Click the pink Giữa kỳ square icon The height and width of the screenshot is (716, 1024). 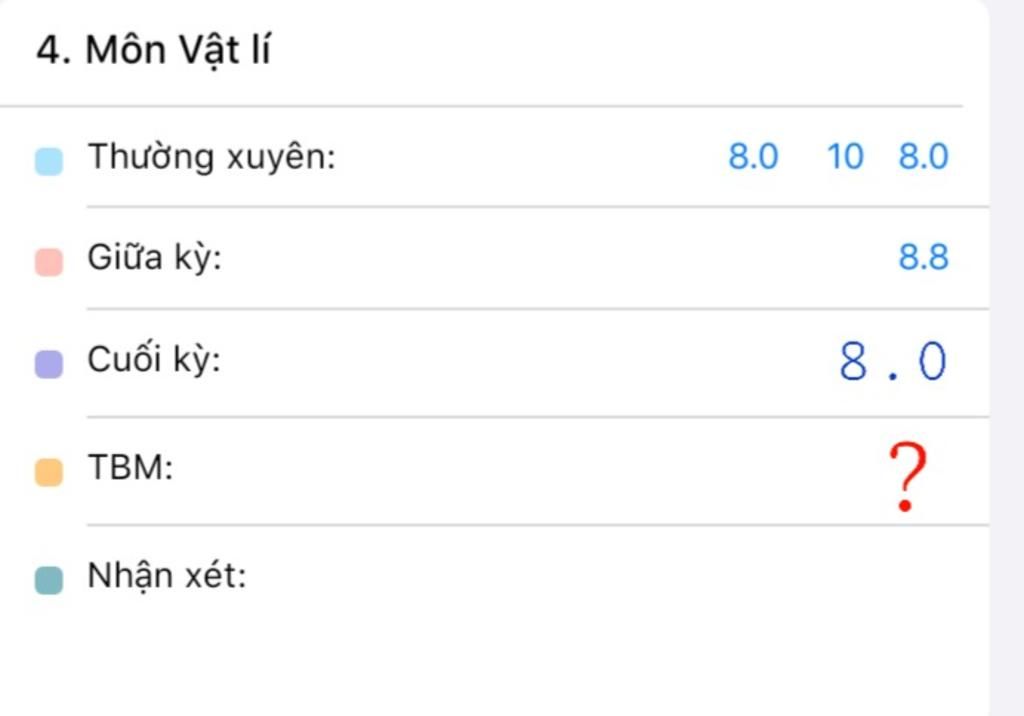49,262
